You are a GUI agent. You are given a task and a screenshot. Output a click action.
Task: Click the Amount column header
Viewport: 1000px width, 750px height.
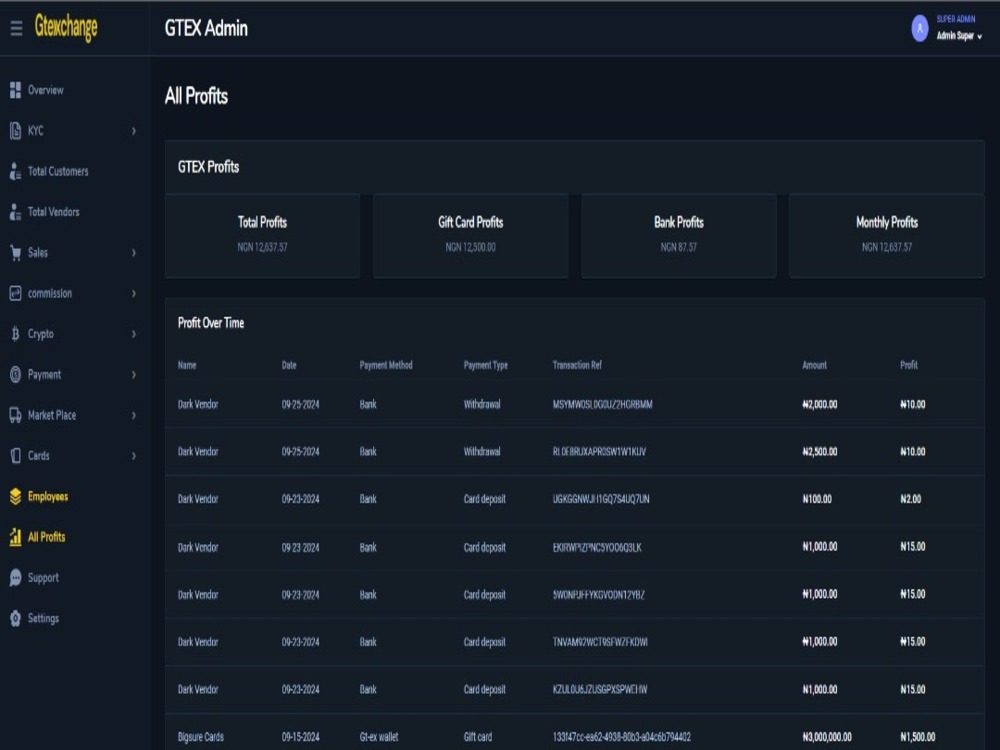point(814,365)
